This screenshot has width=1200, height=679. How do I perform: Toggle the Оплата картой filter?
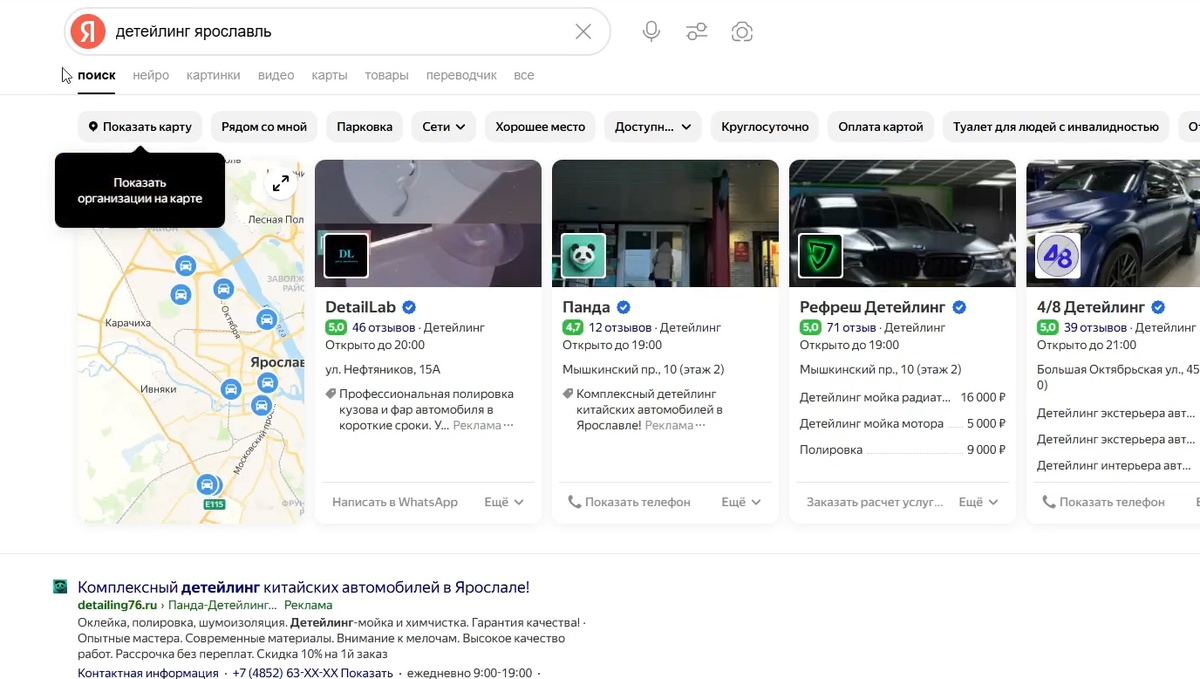tap(881, 127)
